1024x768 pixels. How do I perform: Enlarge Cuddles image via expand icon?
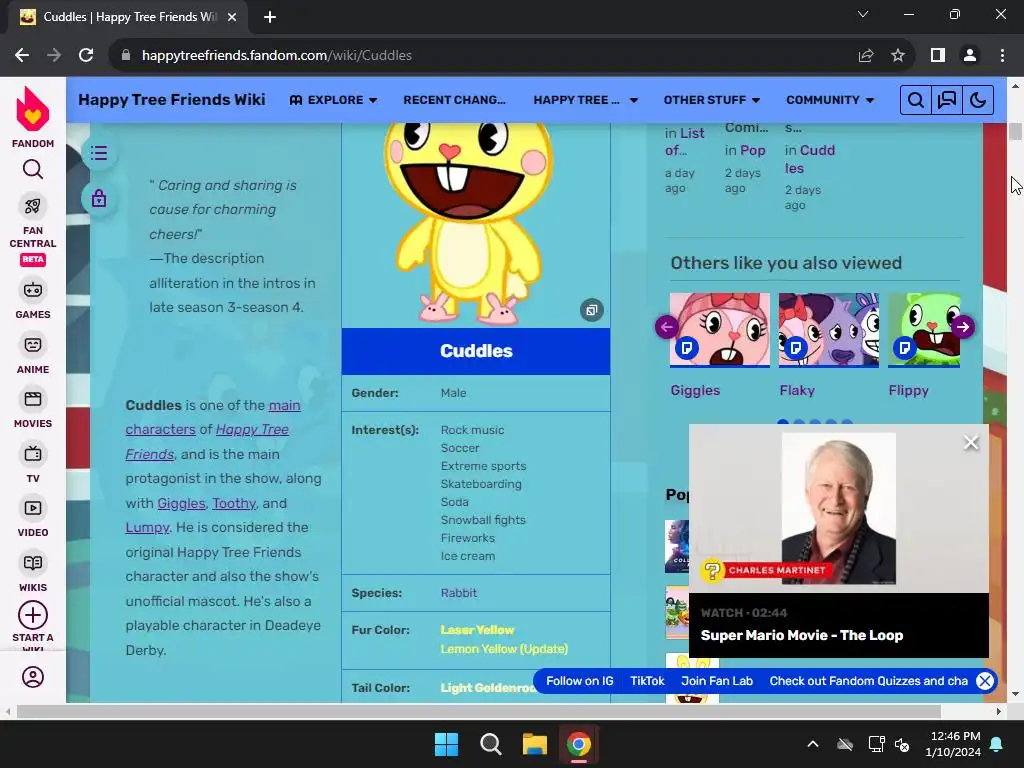[592, 310]
